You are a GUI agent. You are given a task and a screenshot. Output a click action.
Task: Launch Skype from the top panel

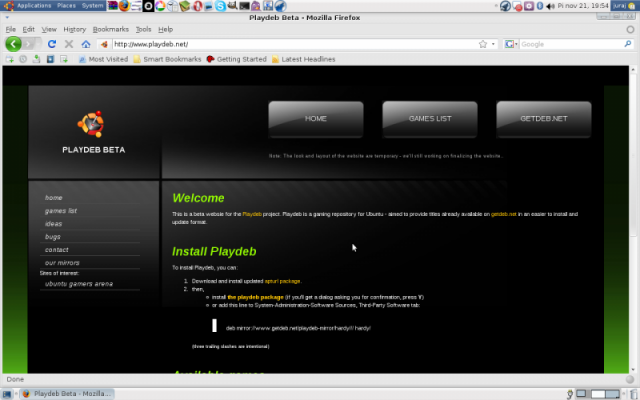tap(220, 6)
